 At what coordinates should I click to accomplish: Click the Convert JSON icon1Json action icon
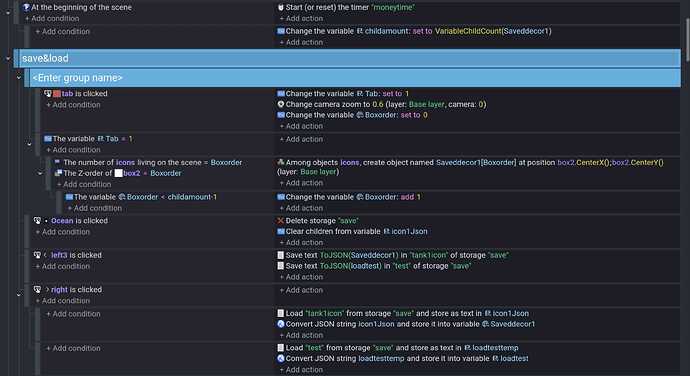pyautogui.click(x=281, y=324)
